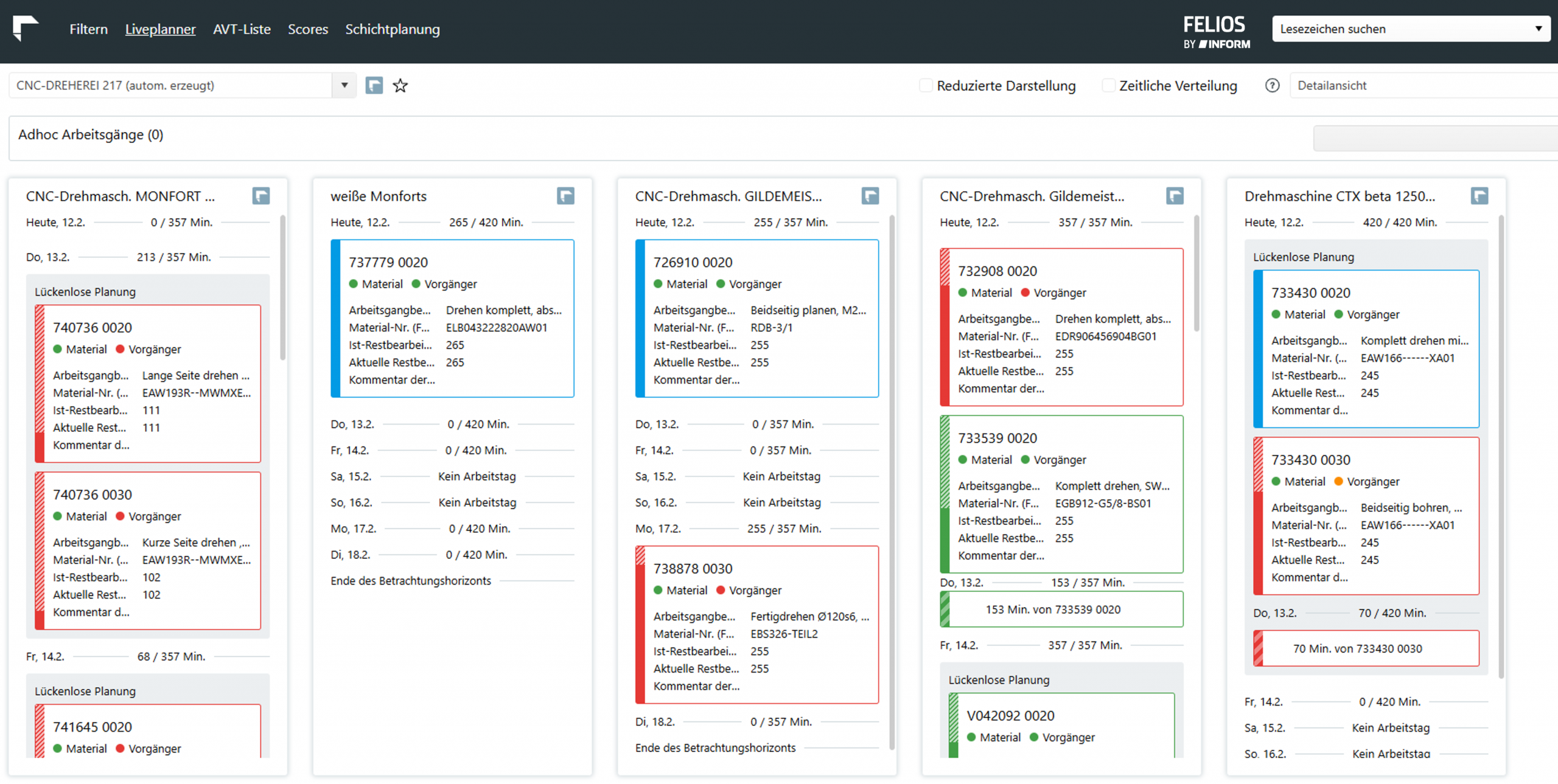
Task: Click the CNC-DREHEREI 217 selection field
Action: tap(171, 85)
